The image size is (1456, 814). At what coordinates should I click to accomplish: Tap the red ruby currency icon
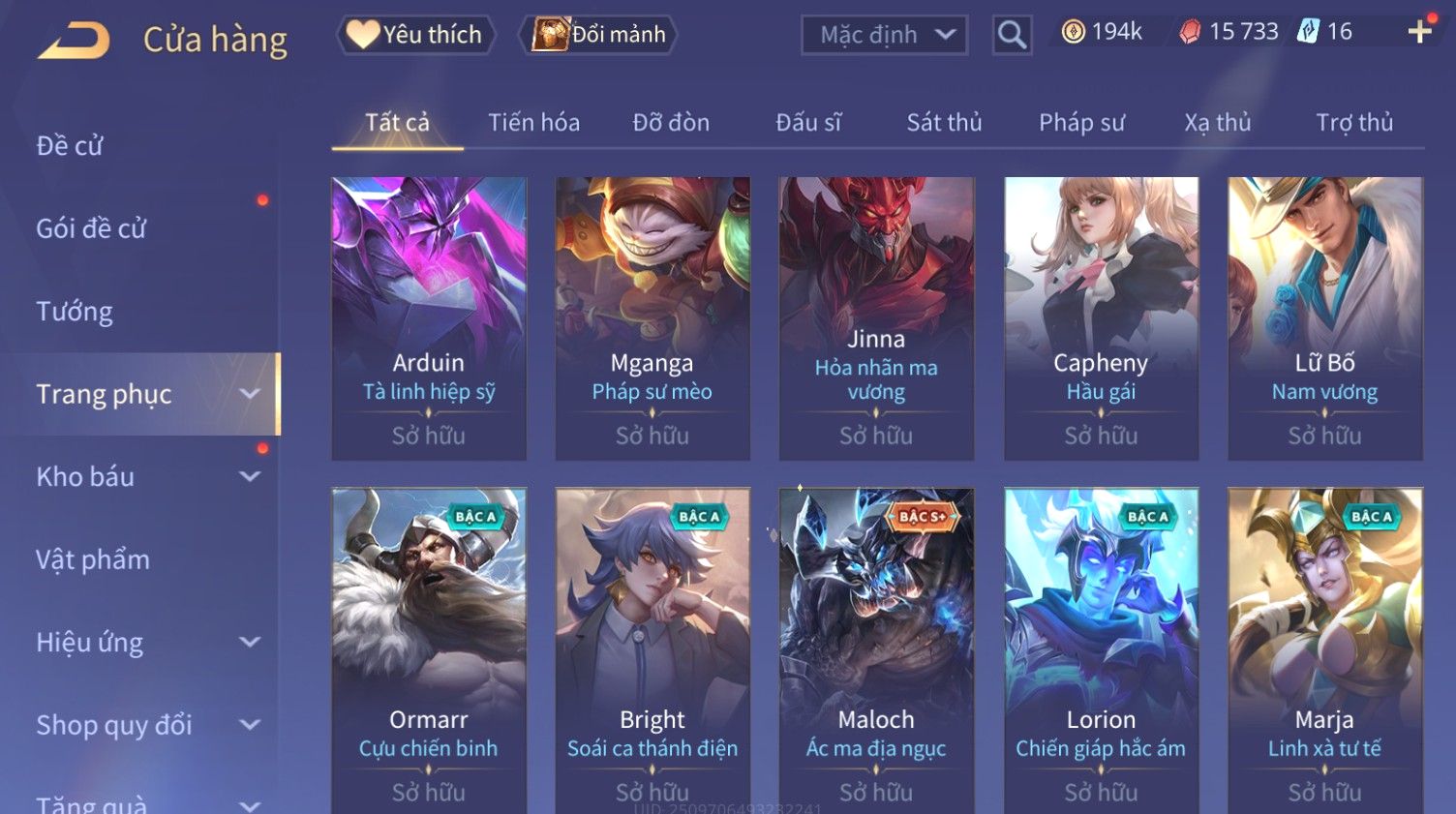[1190, 32]
